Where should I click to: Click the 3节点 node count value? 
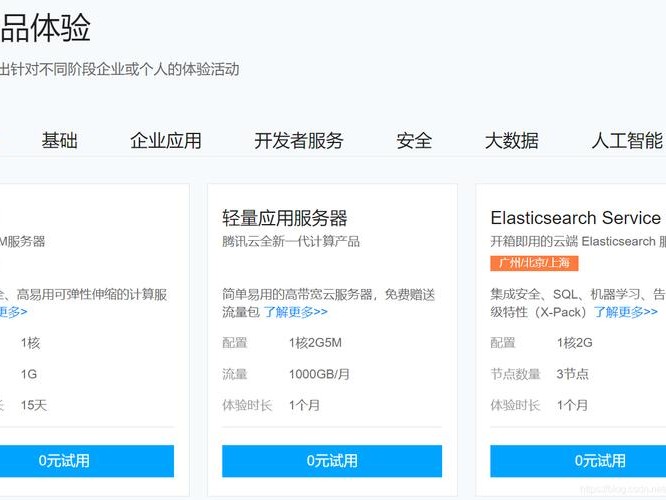(573, 374)
